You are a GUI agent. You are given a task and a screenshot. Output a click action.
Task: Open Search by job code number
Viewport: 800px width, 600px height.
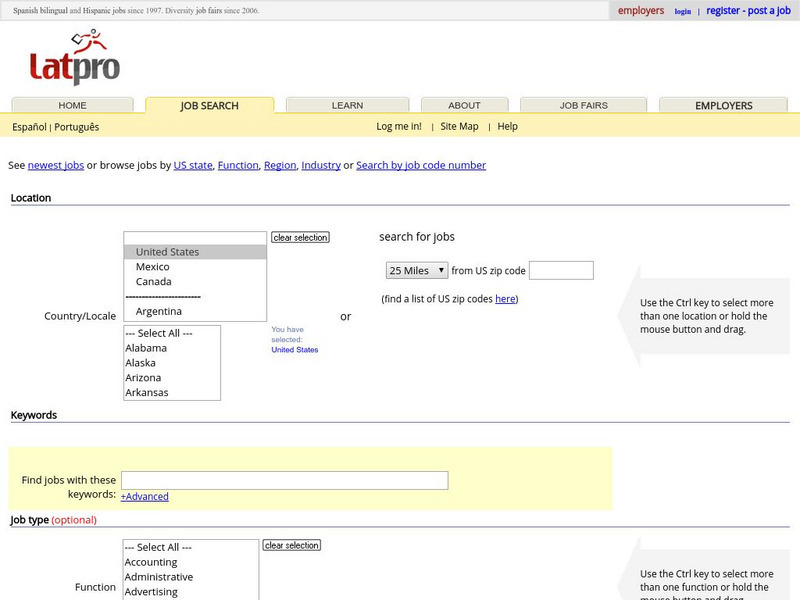click(419, 164)
